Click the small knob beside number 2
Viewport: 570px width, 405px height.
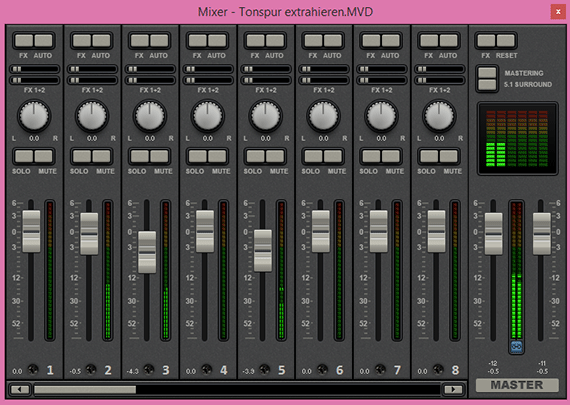pos(91,369)
